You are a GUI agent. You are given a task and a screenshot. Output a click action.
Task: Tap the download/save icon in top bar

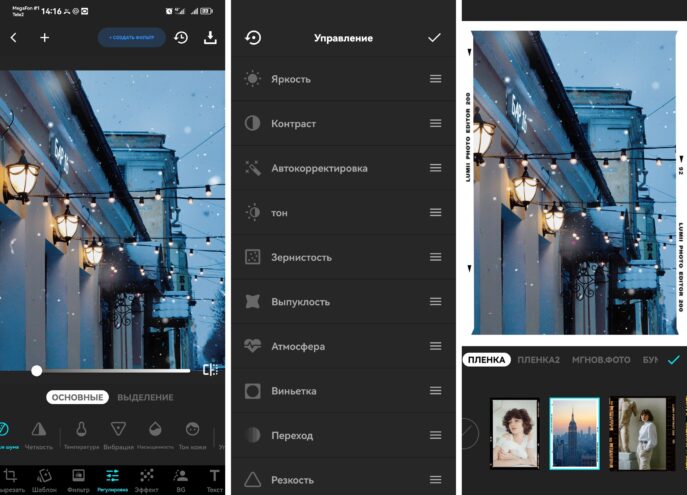210,38
